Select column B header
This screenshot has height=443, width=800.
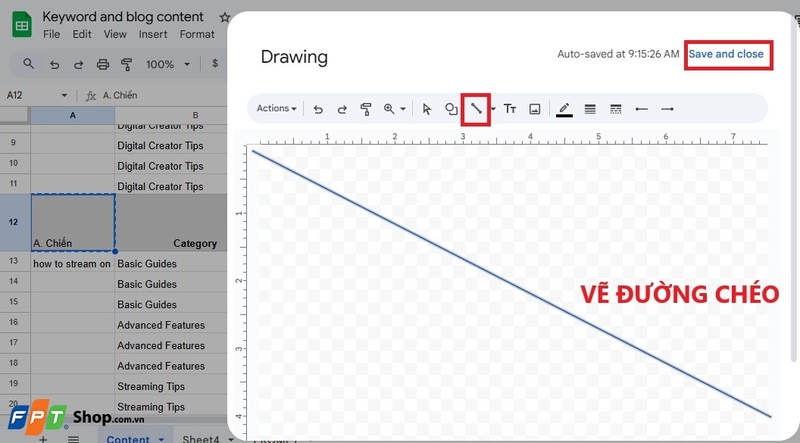pos(195,115)
